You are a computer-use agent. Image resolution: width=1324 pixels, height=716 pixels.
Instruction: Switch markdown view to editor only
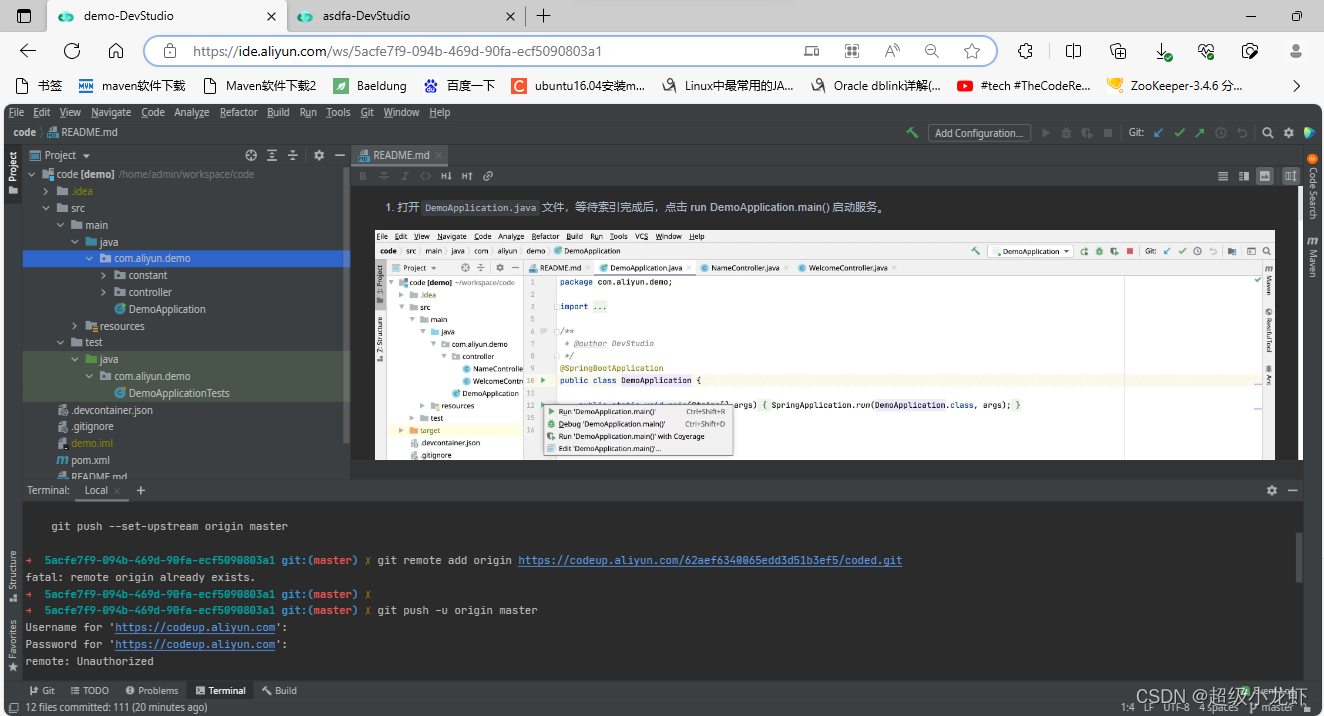coord(1223,176)
